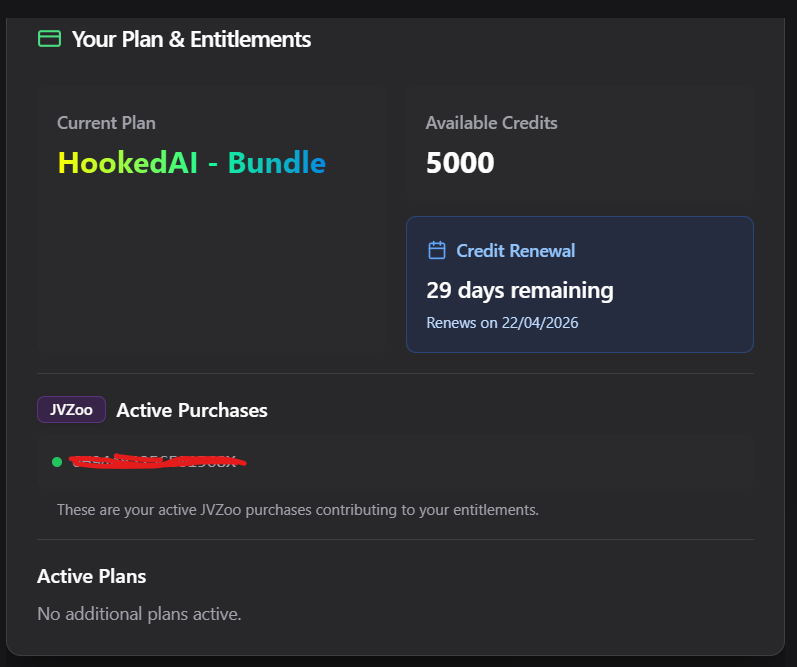Viewport: 797px width, 667px height.
Task: Click the "Active Purchases" heading
Action: (x=192, y=410)
